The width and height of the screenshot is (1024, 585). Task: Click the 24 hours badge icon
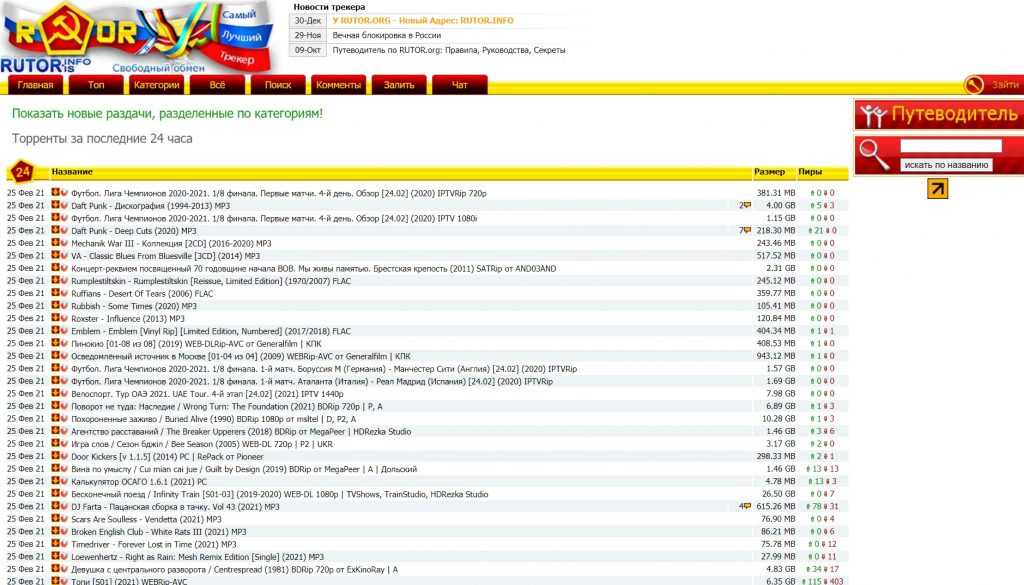pyautogui.click(x=25, y=172)
